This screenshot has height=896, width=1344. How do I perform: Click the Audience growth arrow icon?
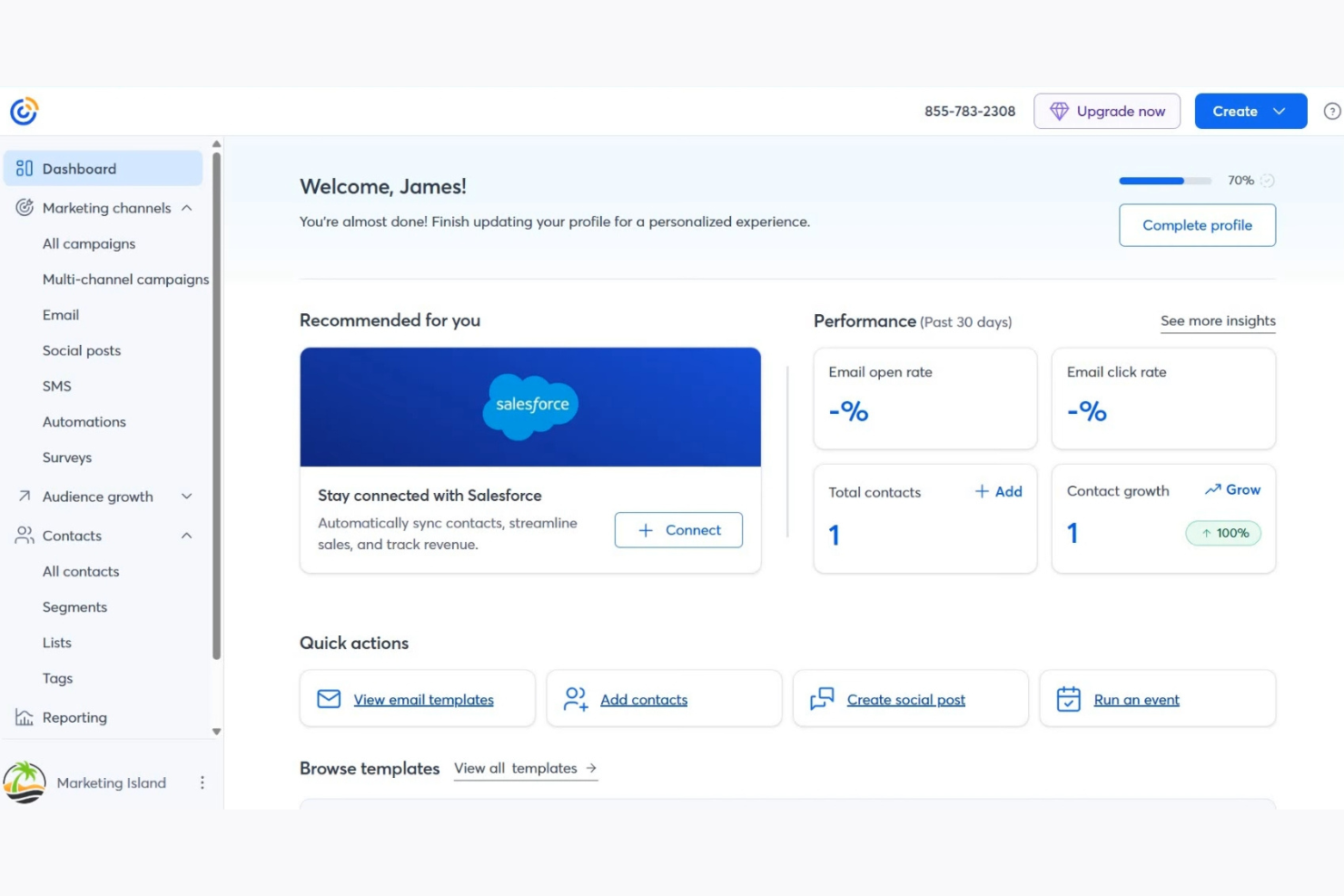[x=25, y=496]
